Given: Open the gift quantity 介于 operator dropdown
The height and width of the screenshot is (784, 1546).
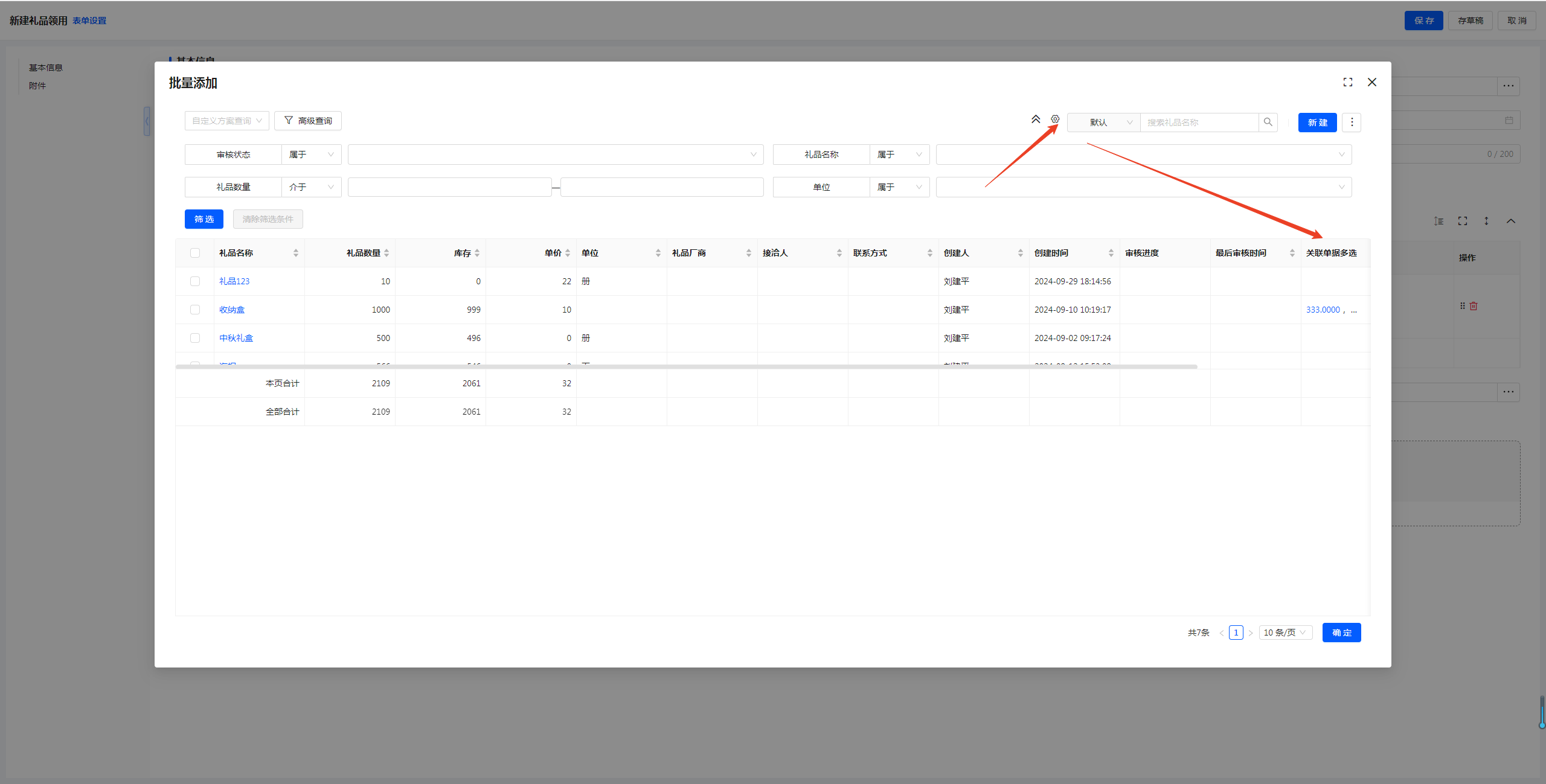Looking at the screenshot, I should [312, 187].
